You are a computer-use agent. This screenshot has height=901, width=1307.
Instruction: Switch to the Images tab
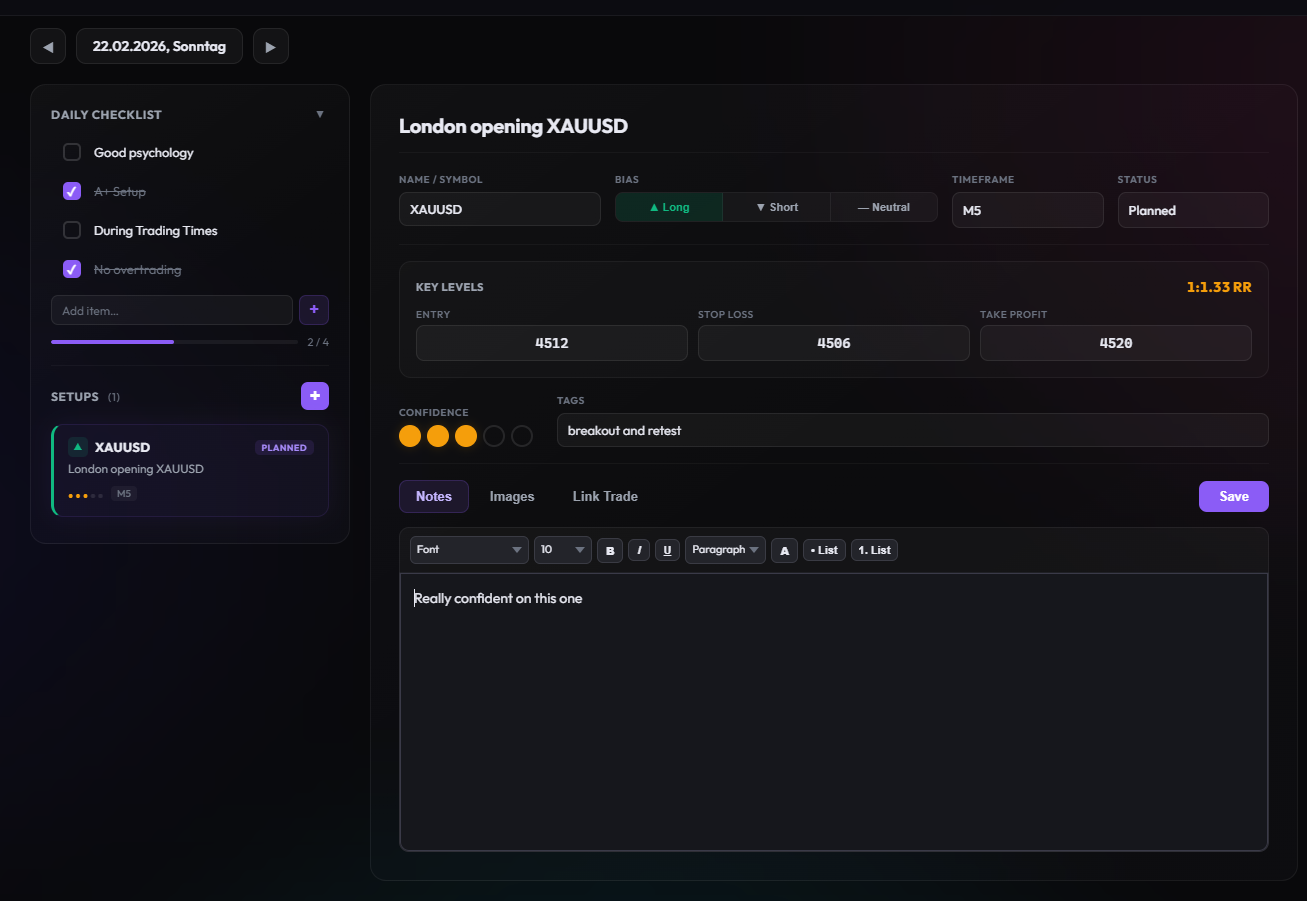coord(512,496)
